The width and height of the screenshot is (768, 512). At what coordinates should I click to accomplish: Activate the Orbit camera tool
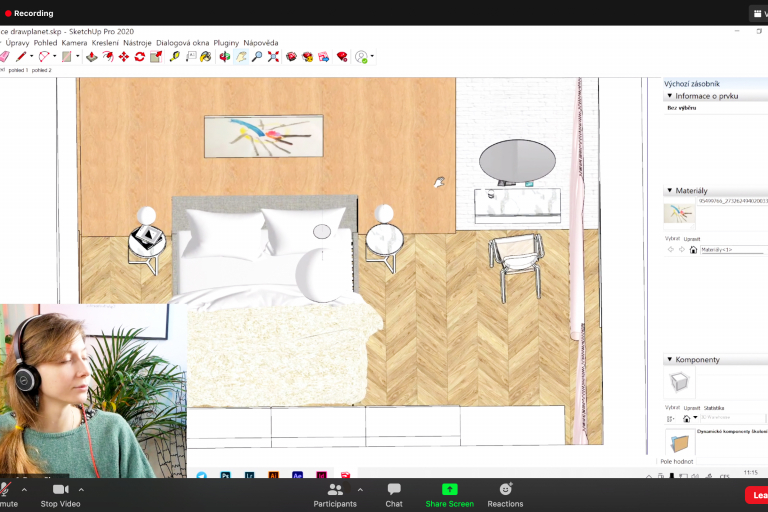pyautogui.click(x=225, y=57)
